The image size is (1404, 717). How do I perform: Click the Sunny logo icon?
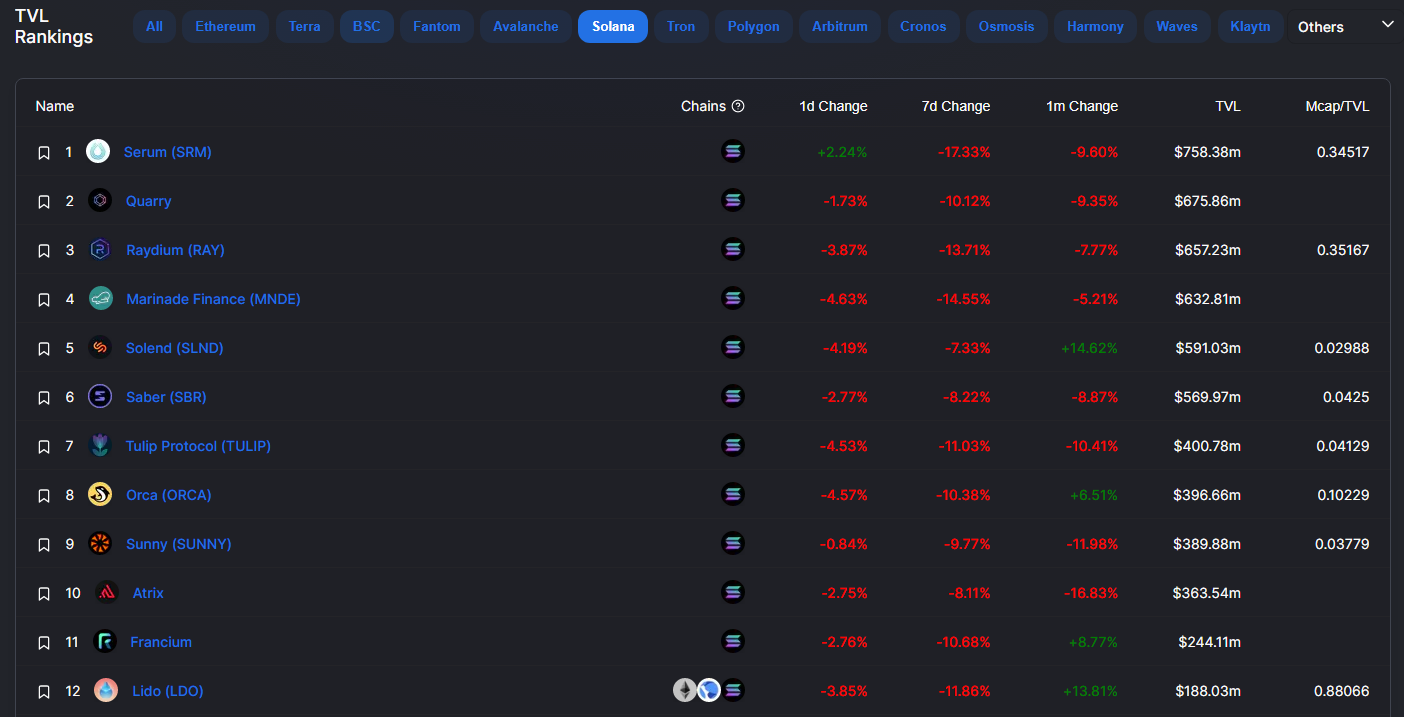point(100,544)
